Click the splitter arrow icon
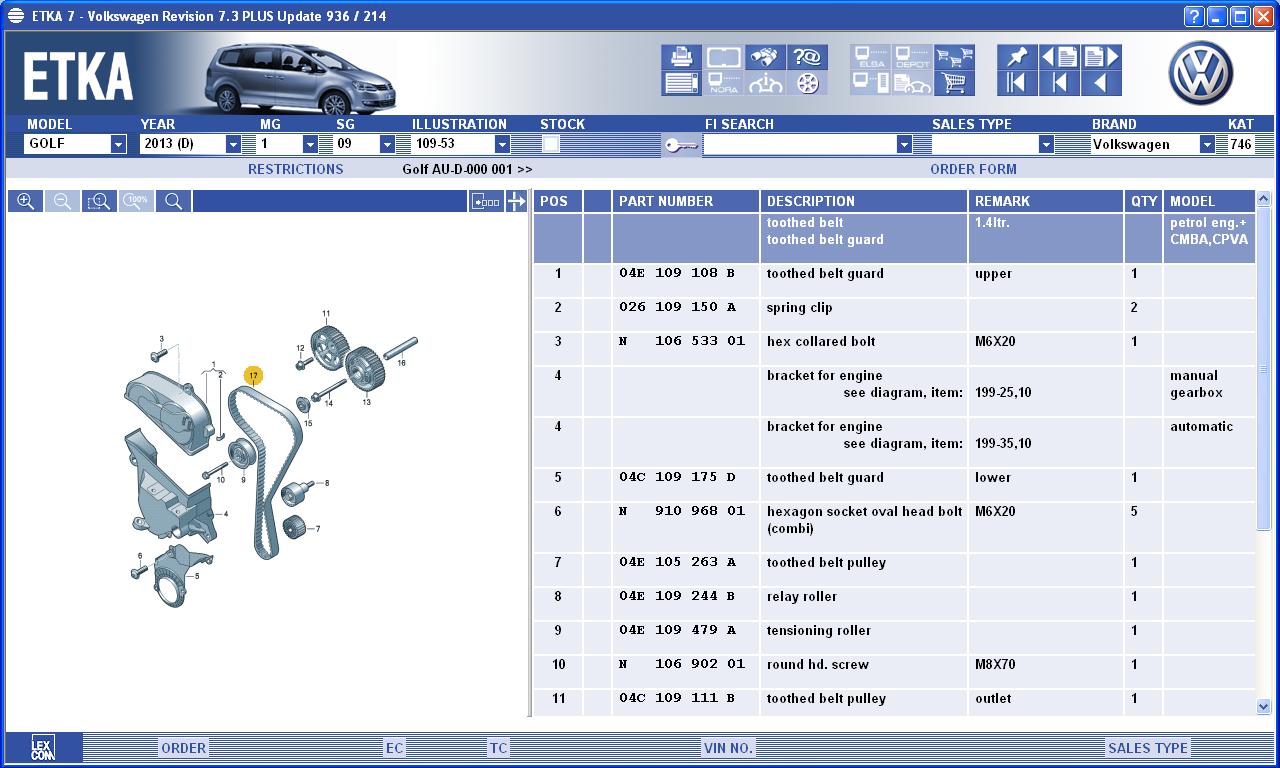This screenshot has height=768, width=1280. pyautogui.click(x=516, y=201)
